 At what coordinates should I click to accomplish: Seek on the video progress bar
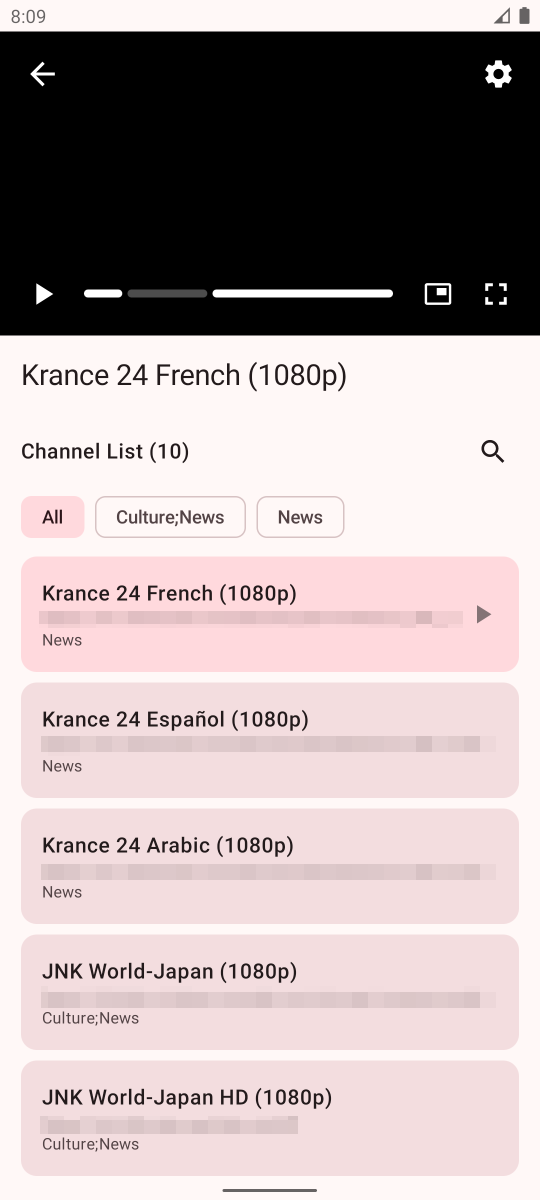pyautogui.click(x=238, y=294)
